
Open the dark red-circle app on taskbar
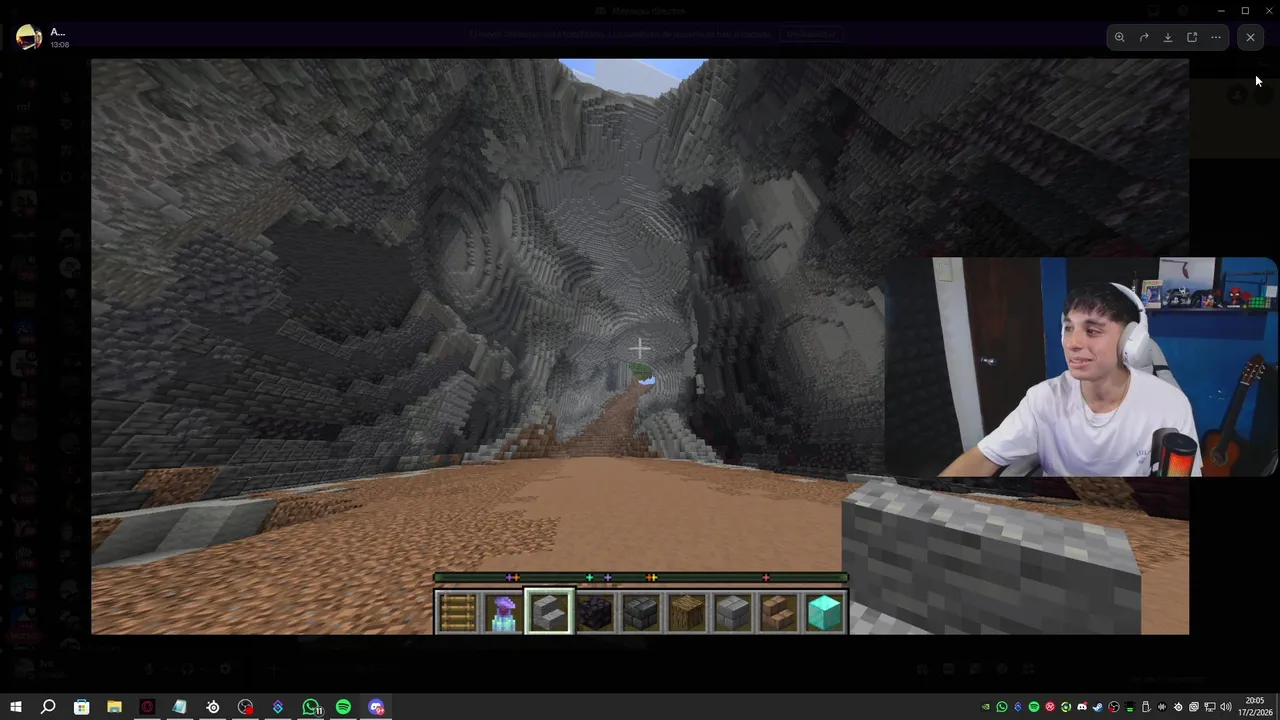point(147,707)
